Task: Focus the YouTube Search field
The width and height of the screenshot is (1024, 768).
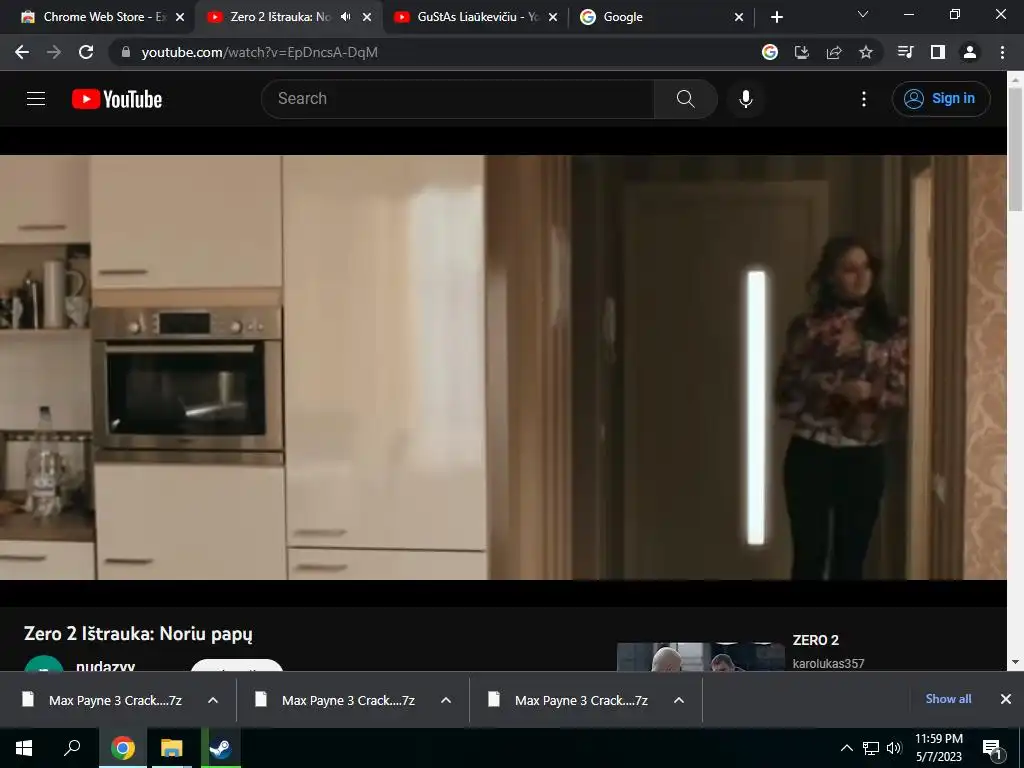Action: pyautogui.click(x=458, y=99)
